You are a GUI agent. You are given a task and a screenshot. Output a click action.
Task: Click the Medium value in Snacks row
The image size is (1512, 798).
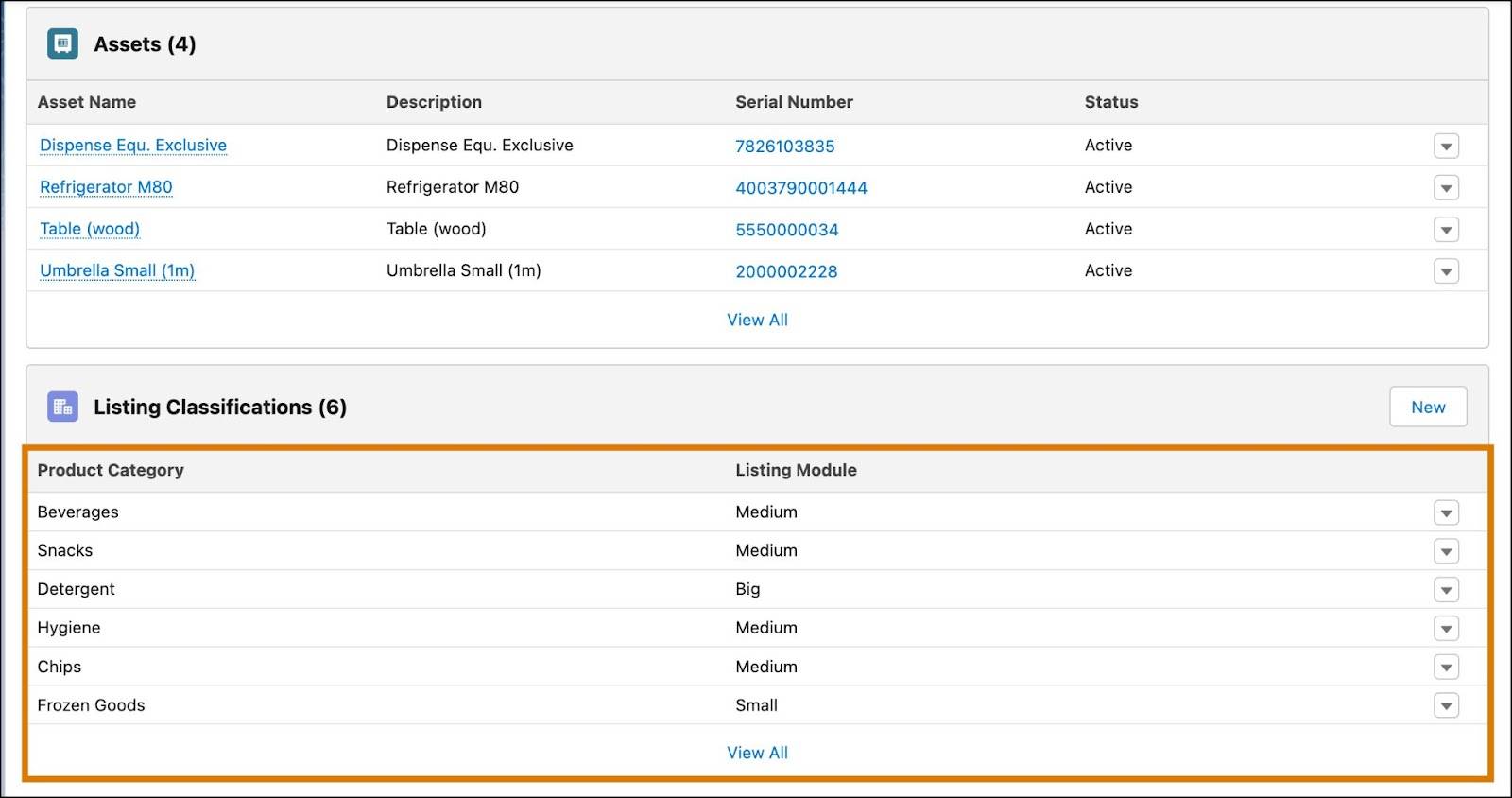[766, 550]
